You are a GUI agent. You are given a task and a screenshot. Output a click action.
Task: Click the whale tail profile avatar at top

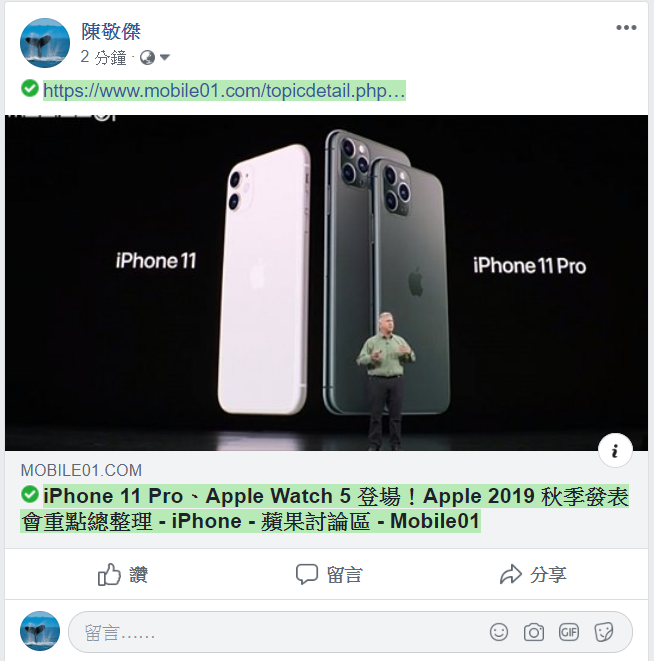[x=45, y=43]
